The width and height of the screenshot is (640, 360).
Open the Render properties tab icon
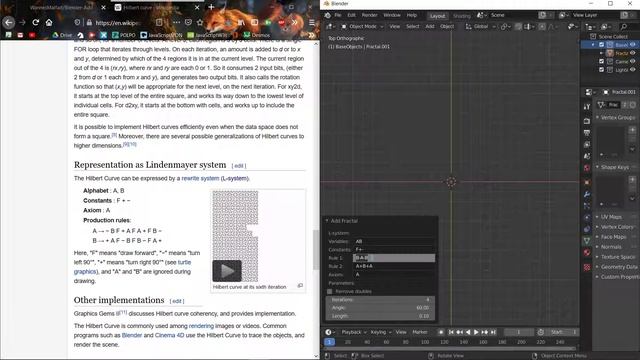tap(587, 121)
